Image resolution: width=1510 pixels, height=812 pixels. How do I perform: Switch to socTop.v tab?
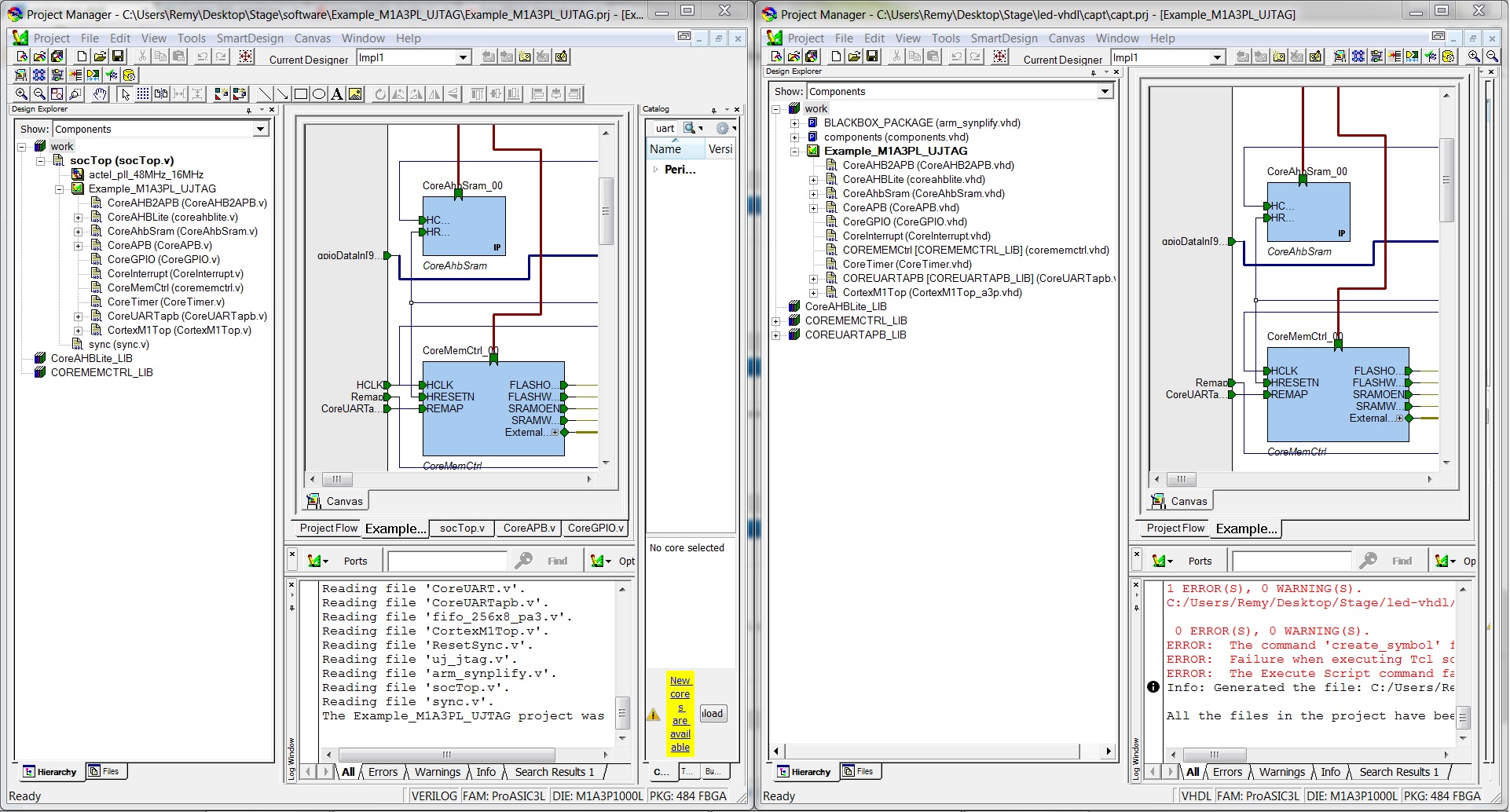coord(462,529)
